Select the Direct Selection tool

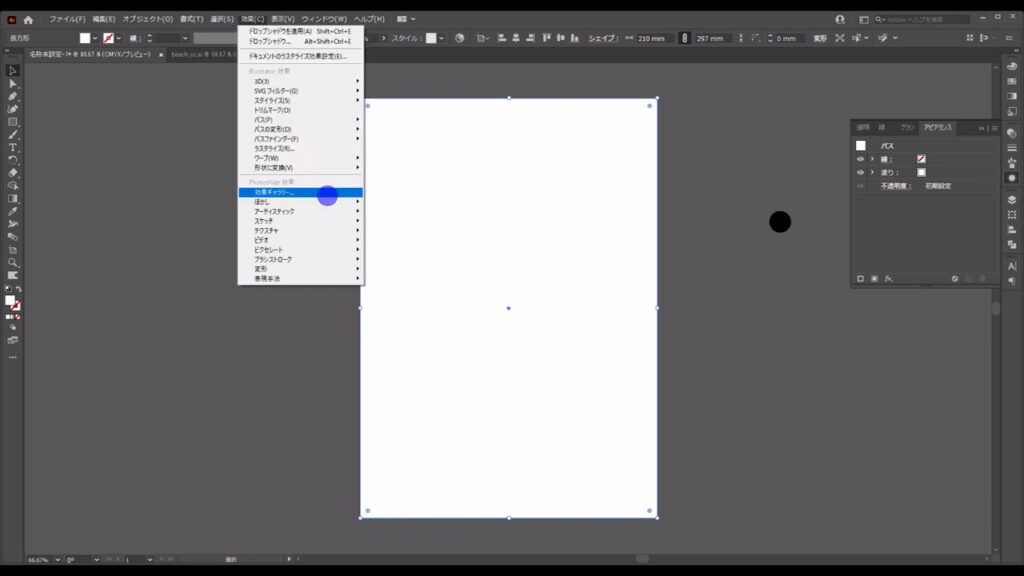pyautogui.click(x=12, y=84)
